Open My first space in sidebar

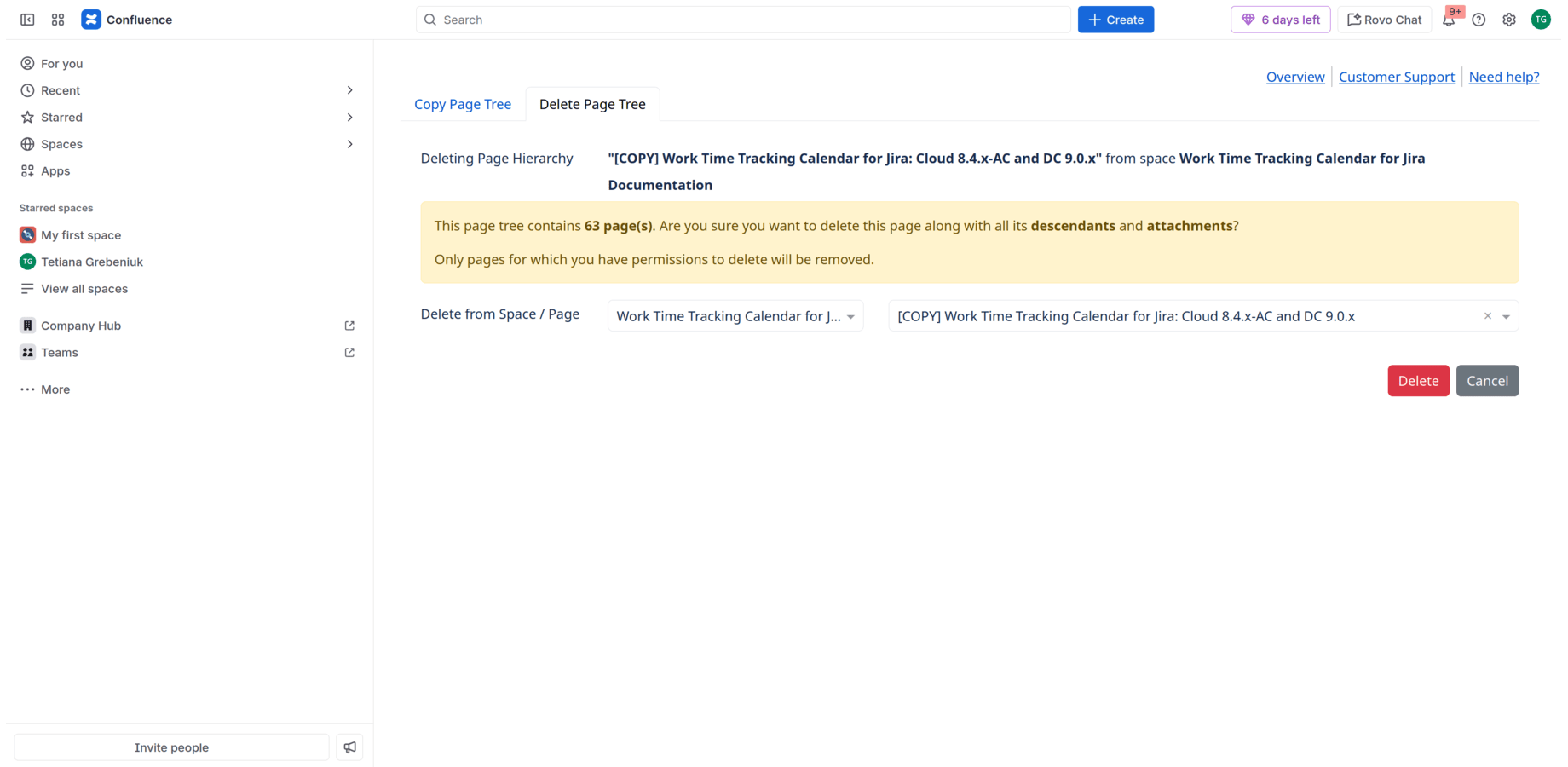pos(81,235)
